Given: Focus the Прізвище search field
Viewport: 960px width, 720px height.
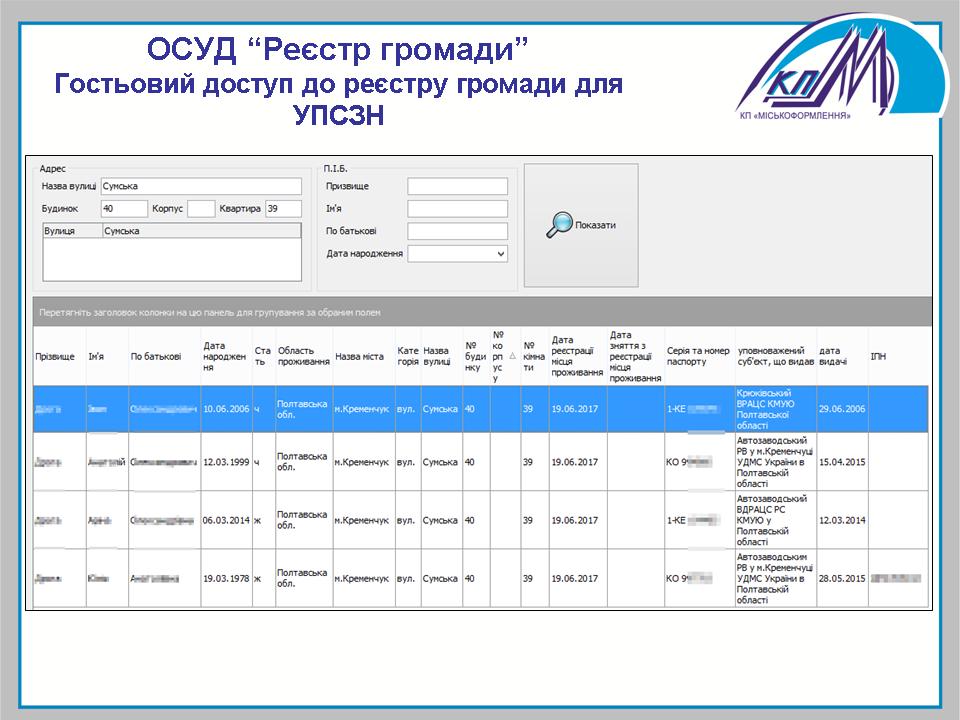Looking at the screenshot, I should click(x=457, y=187).
